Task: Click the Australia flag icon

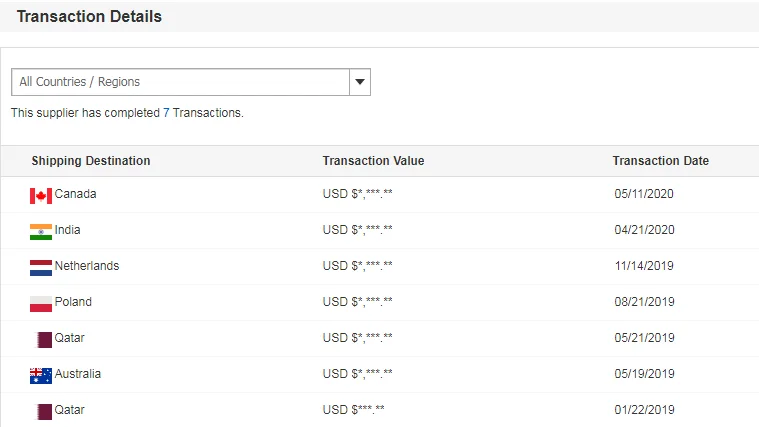Action: [41, 376]
